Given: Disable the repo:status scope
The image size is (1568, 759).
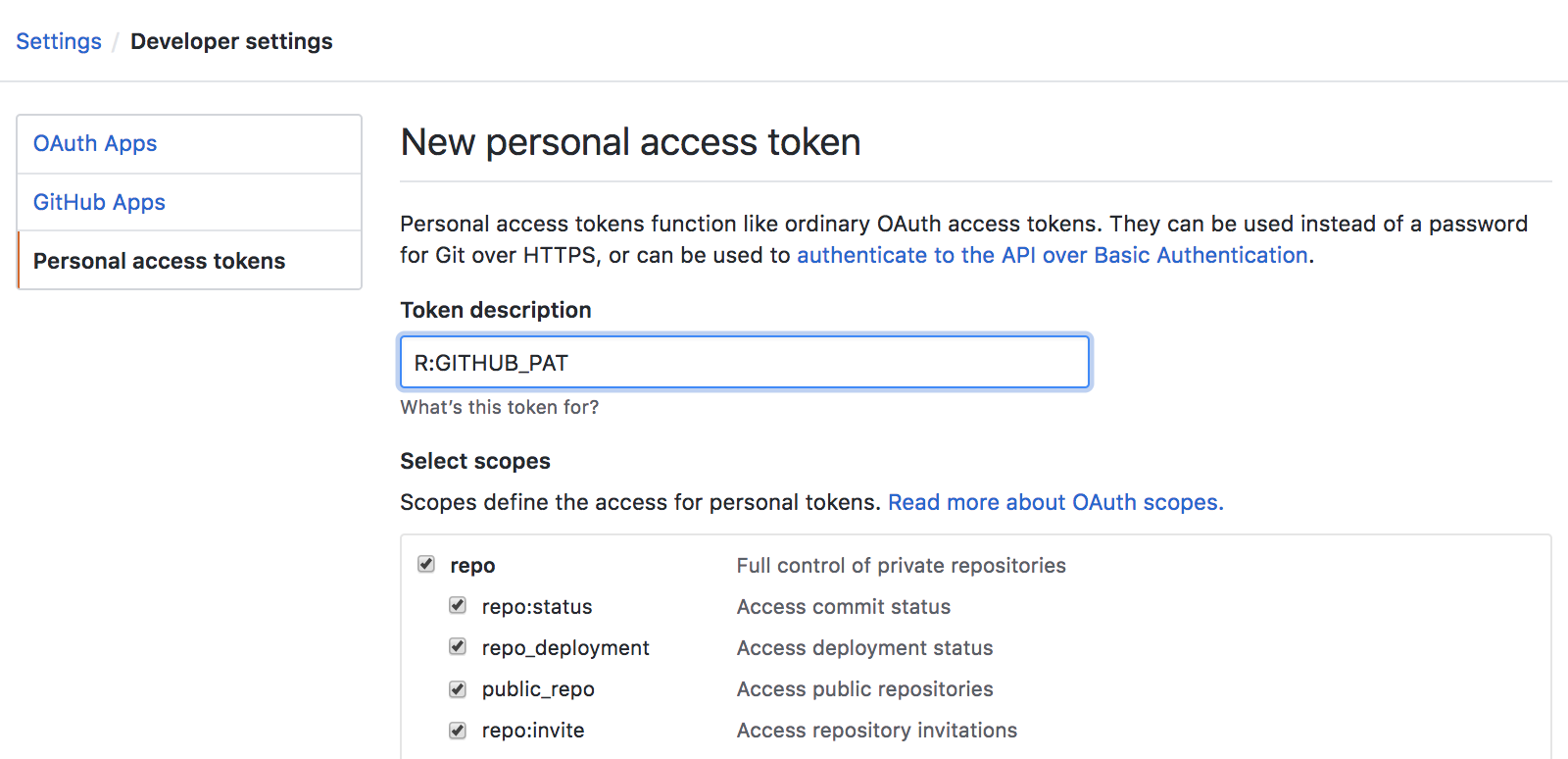Looking at the screenshot, I should [x=458, y=606].
